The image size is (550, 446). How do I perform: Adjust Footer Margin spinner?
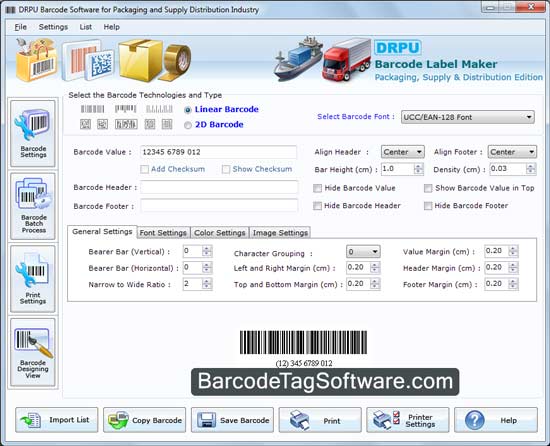(513, 284)
